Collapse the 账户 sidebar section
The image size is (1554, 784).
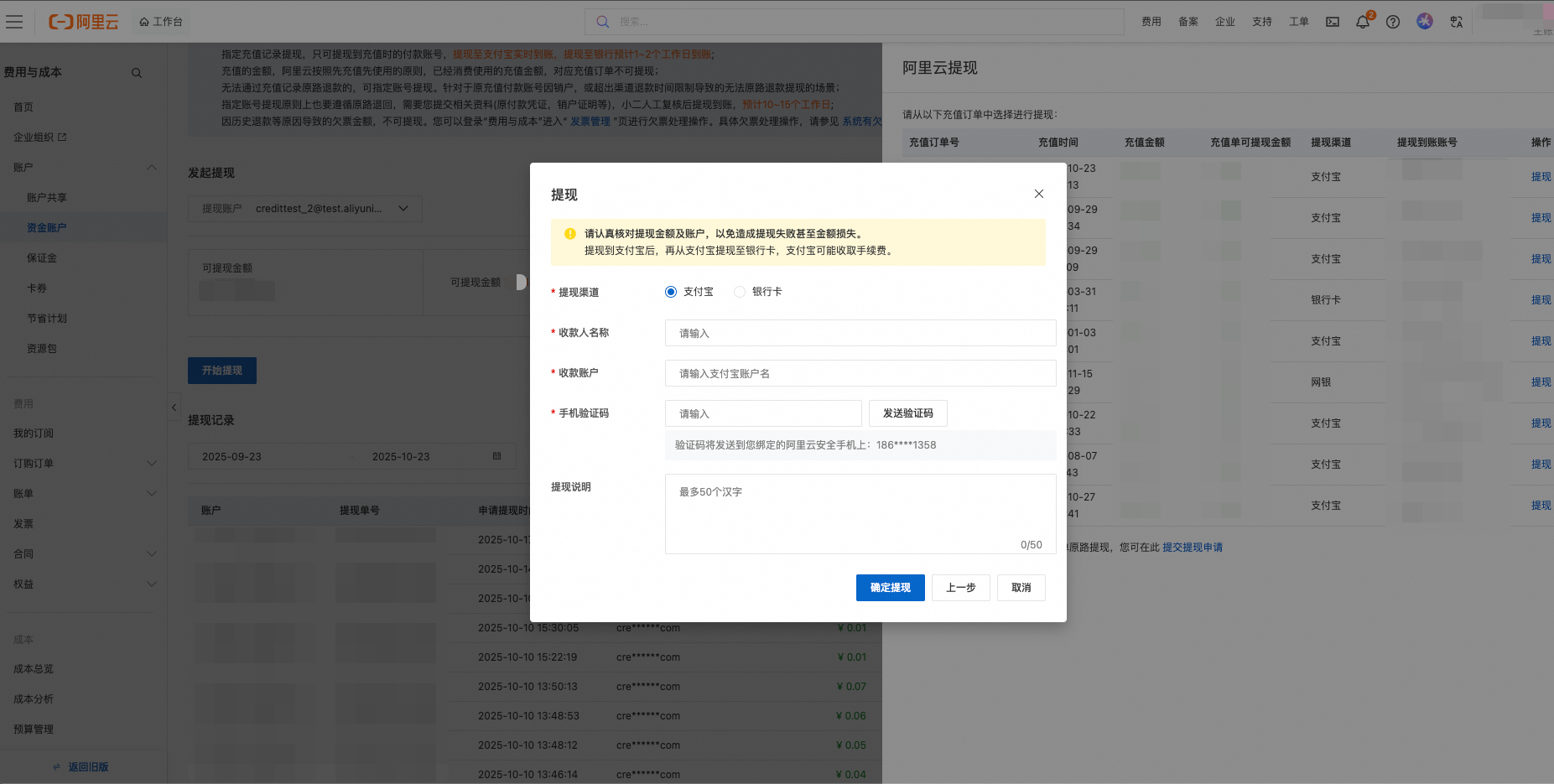coord(152,168)
